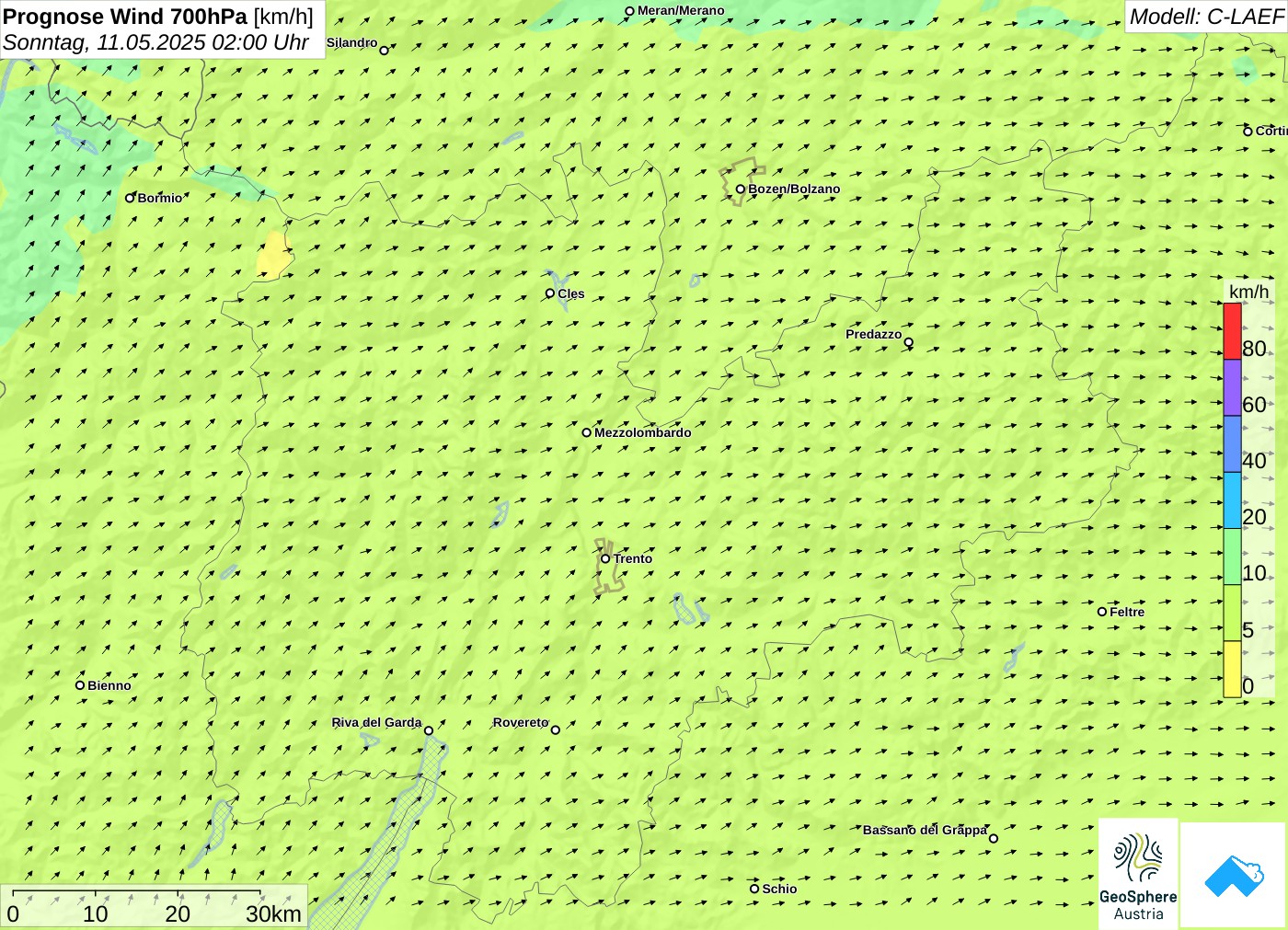Image resolution: width=1288 pixels, height=930 pixels.
Task: Click the light blue 20 km/h legend color
Action: (x=1232, y=499)
